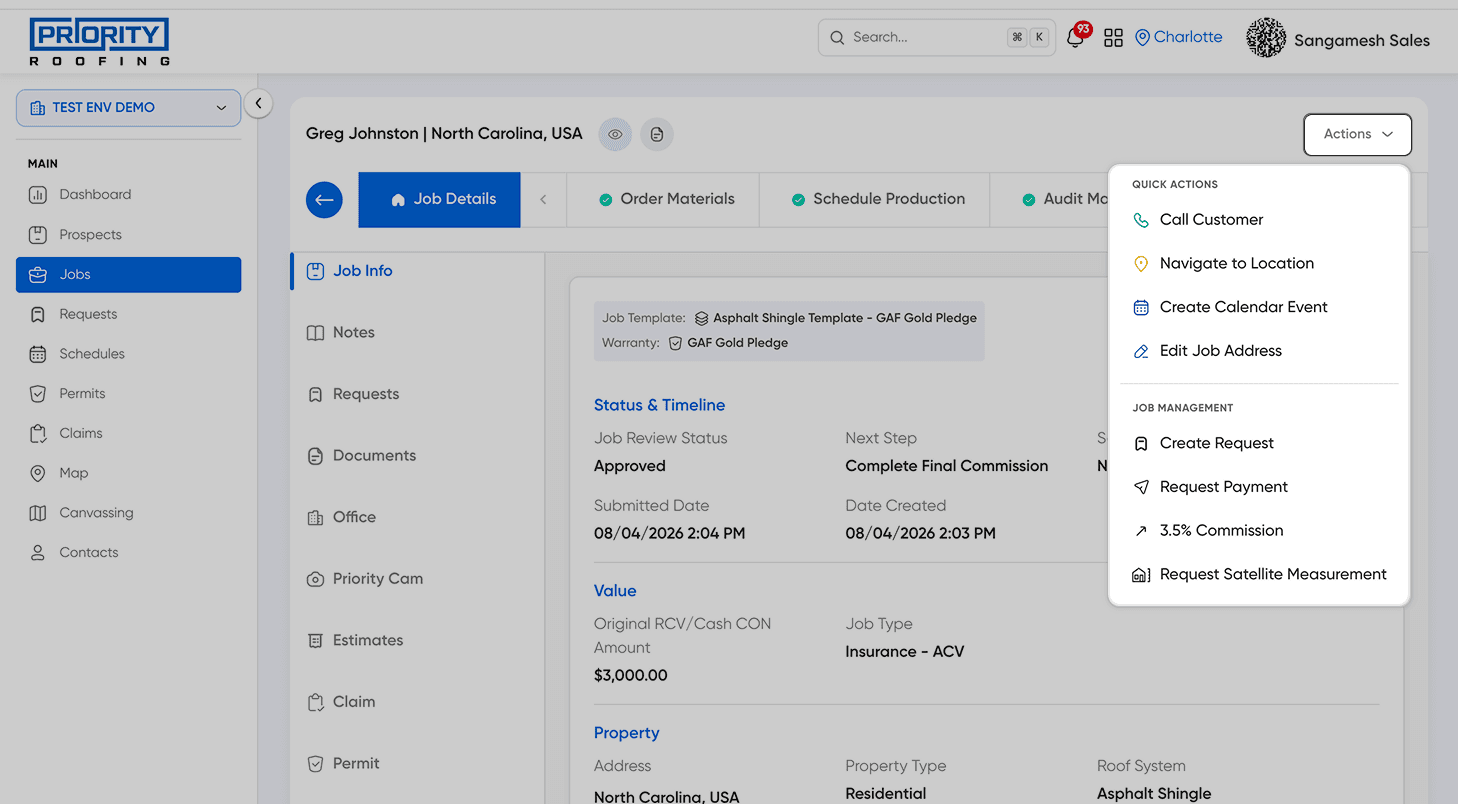This screenshot has height=804, width=1458.
Task: Click the 3.5% Commission arrow icon
Action: pyautogui.click(x=1141, y=531)
